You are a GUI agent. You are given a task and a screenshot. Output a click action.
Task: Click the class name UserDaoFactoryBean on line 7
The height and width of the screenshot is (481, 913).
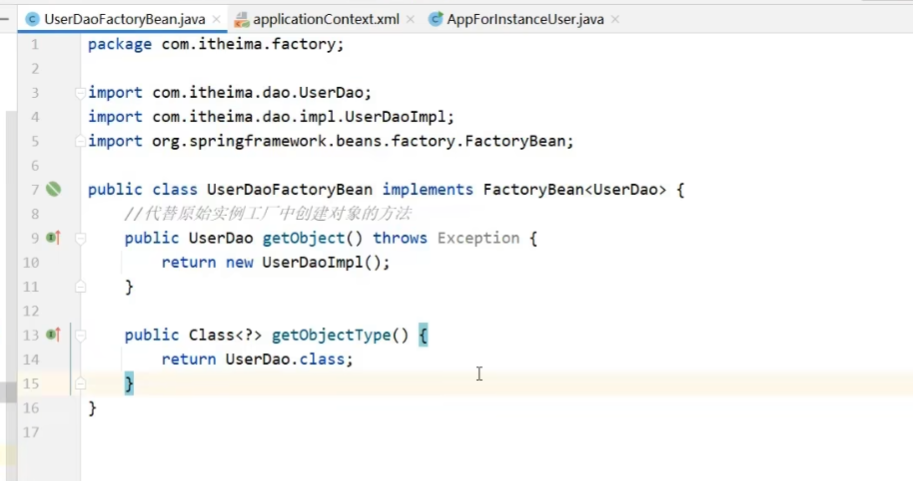[289, 189]
